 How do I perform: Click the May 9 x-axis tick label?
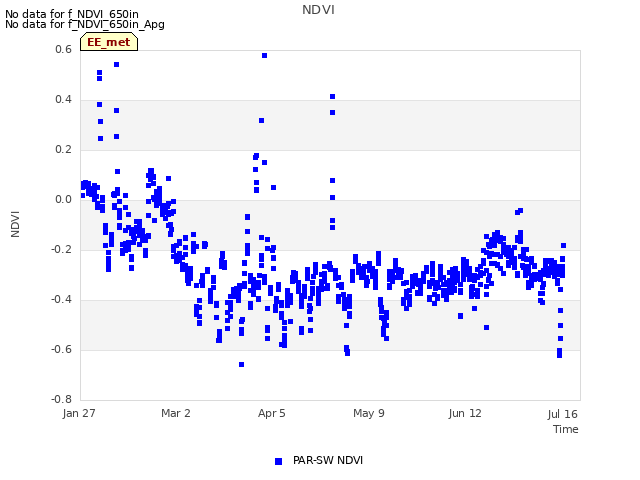tap(369, 413)
